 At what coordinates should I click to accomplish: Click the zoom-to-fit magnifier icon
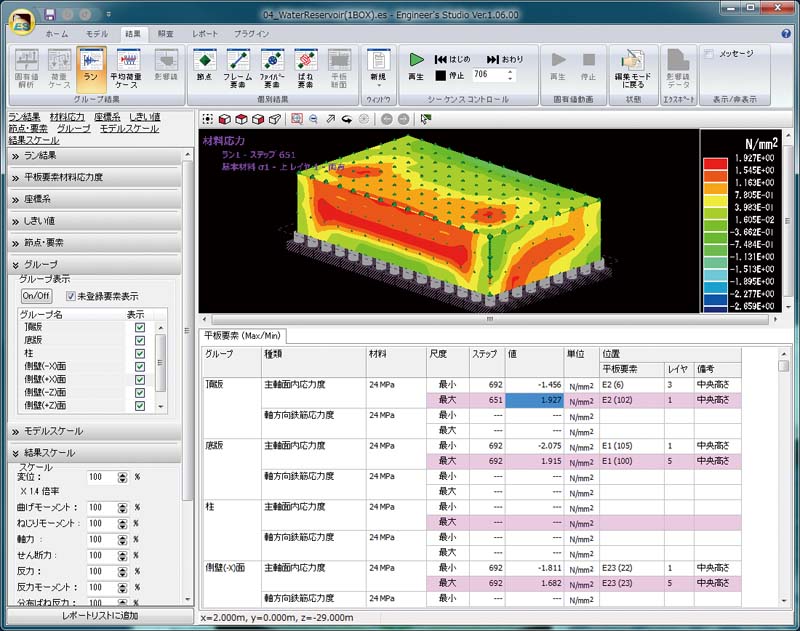296,119
